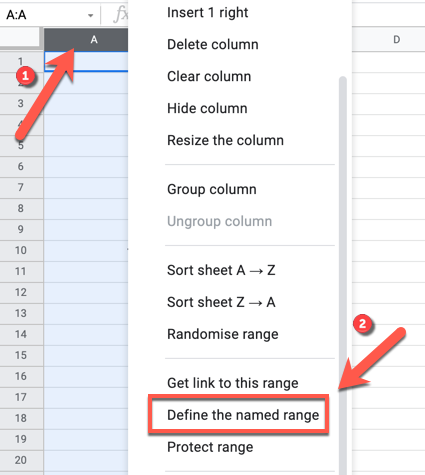Select row 7 header
This screenshot has height=475, width=425.
(x=21, y=188)
